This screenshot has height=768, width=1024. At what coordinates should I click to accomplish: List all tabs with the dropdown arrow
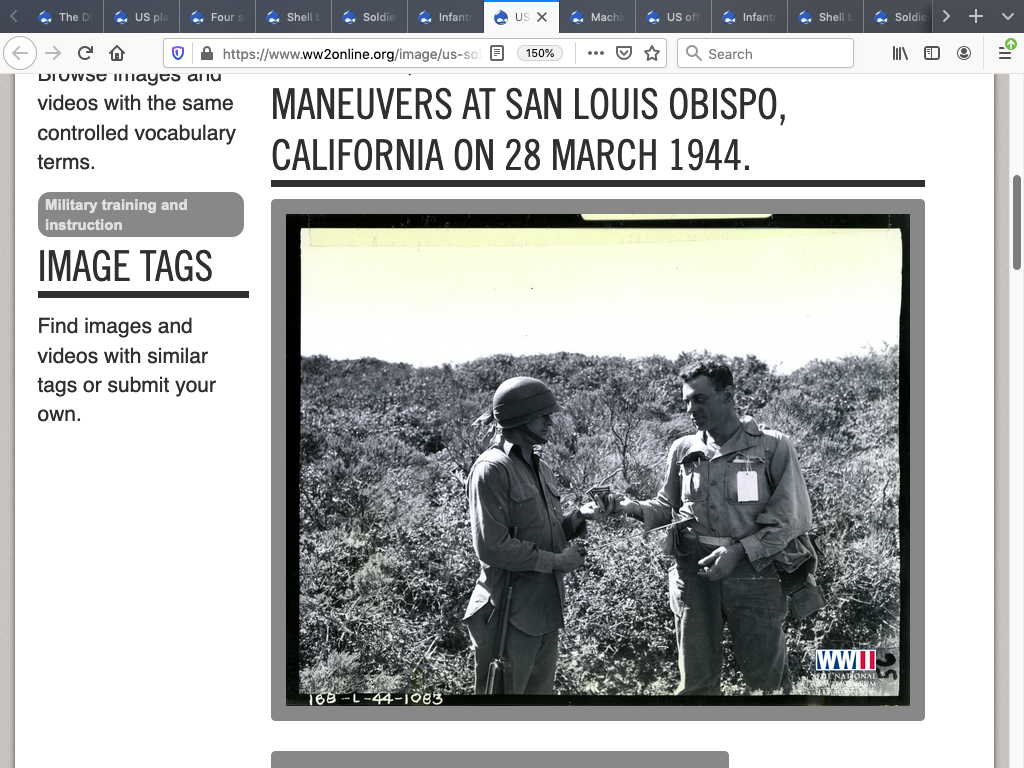[1007, 17]
